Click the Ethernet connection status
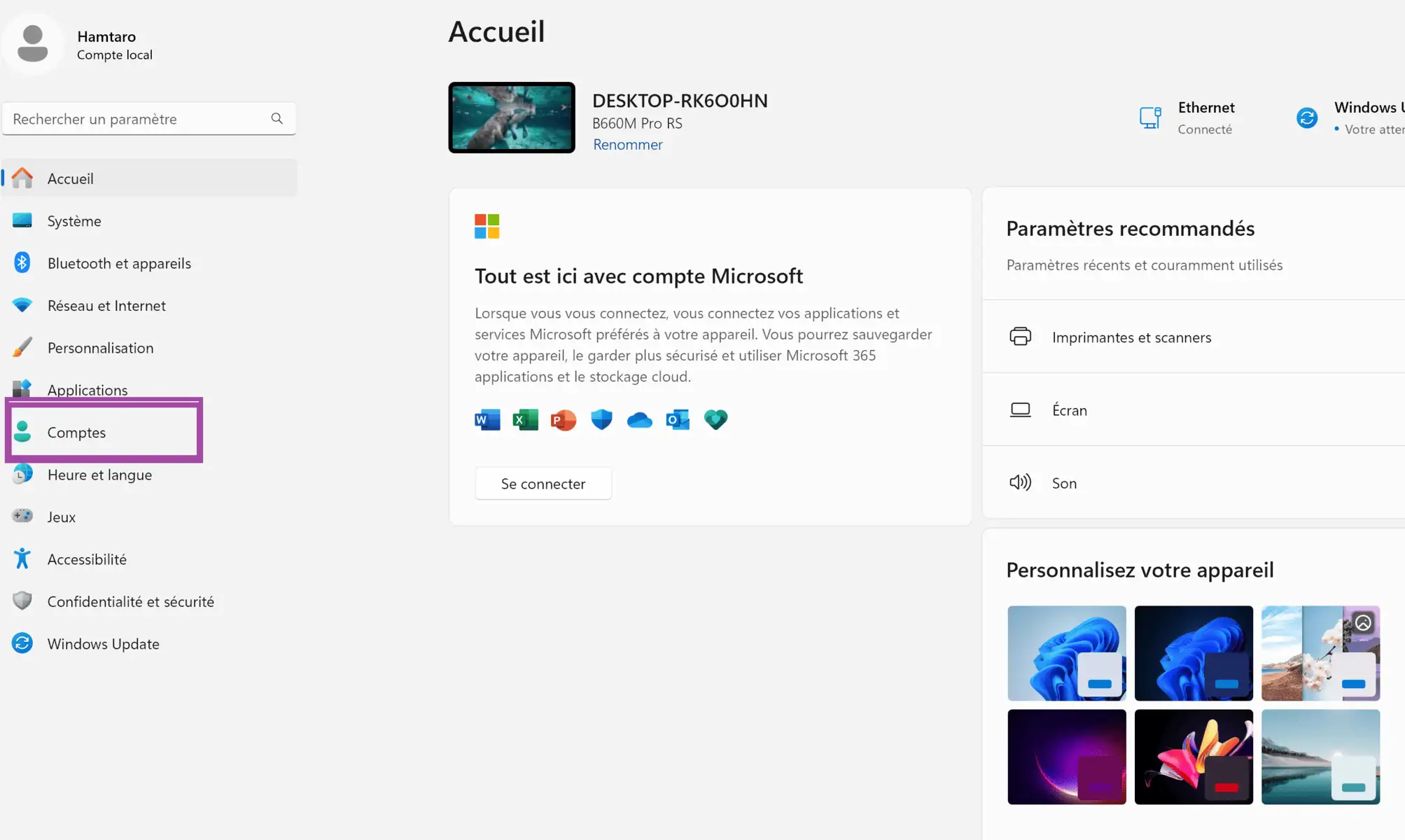Viewport: 1405px width, 840px height. [x=1205, y=118]
